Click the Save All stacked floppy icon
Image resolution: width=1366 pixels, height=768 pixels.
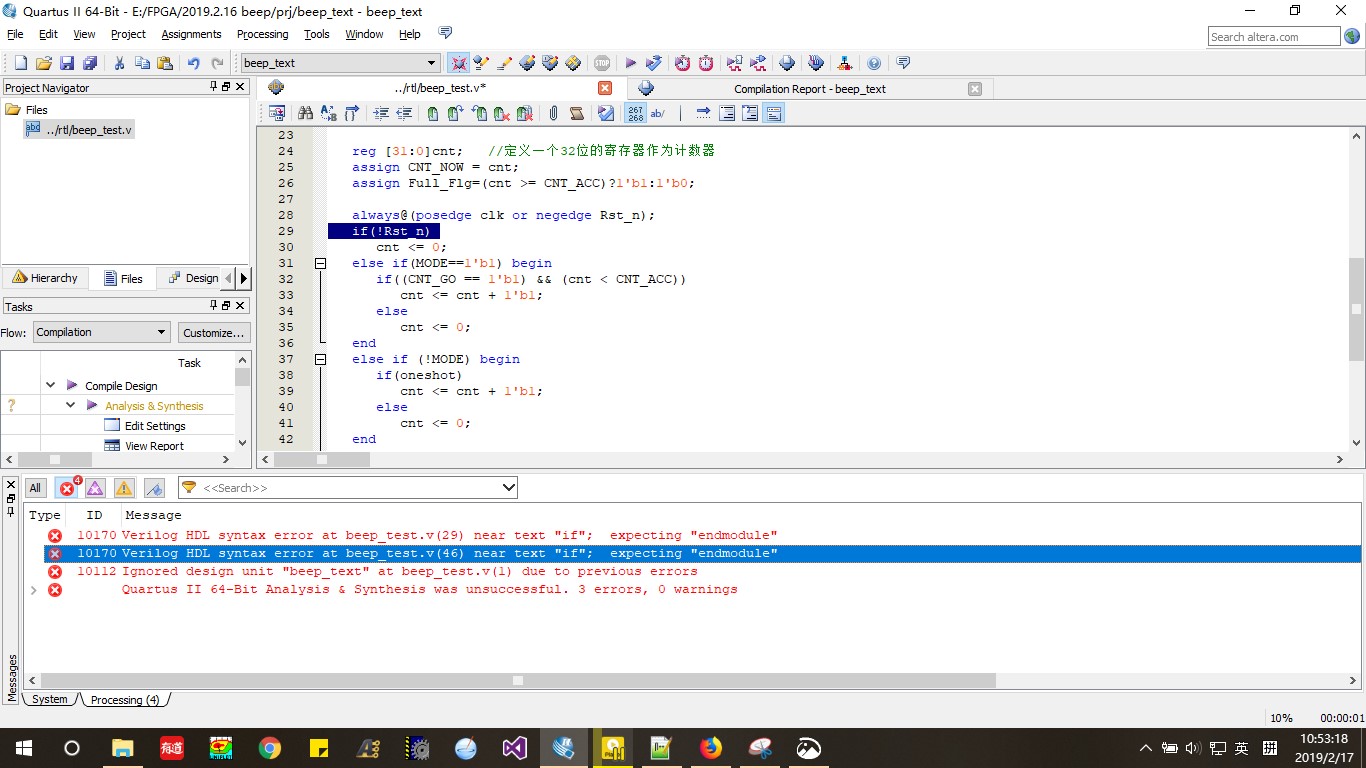tap(90, 63)
